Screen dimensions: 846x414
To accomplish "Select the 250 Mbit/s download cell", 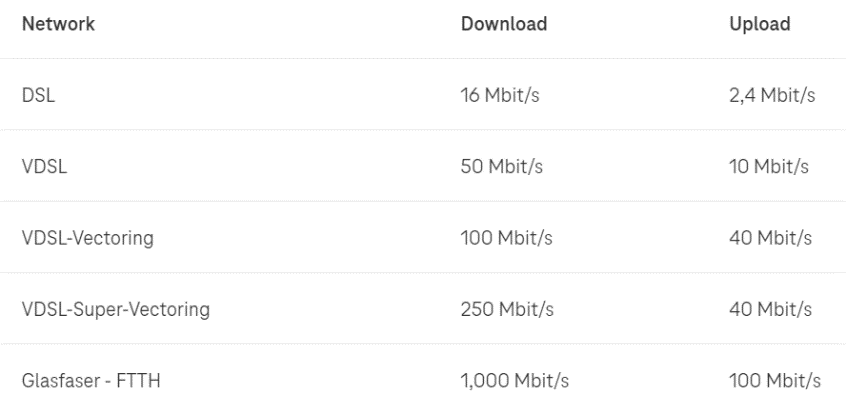I will [x=507, y=309].
